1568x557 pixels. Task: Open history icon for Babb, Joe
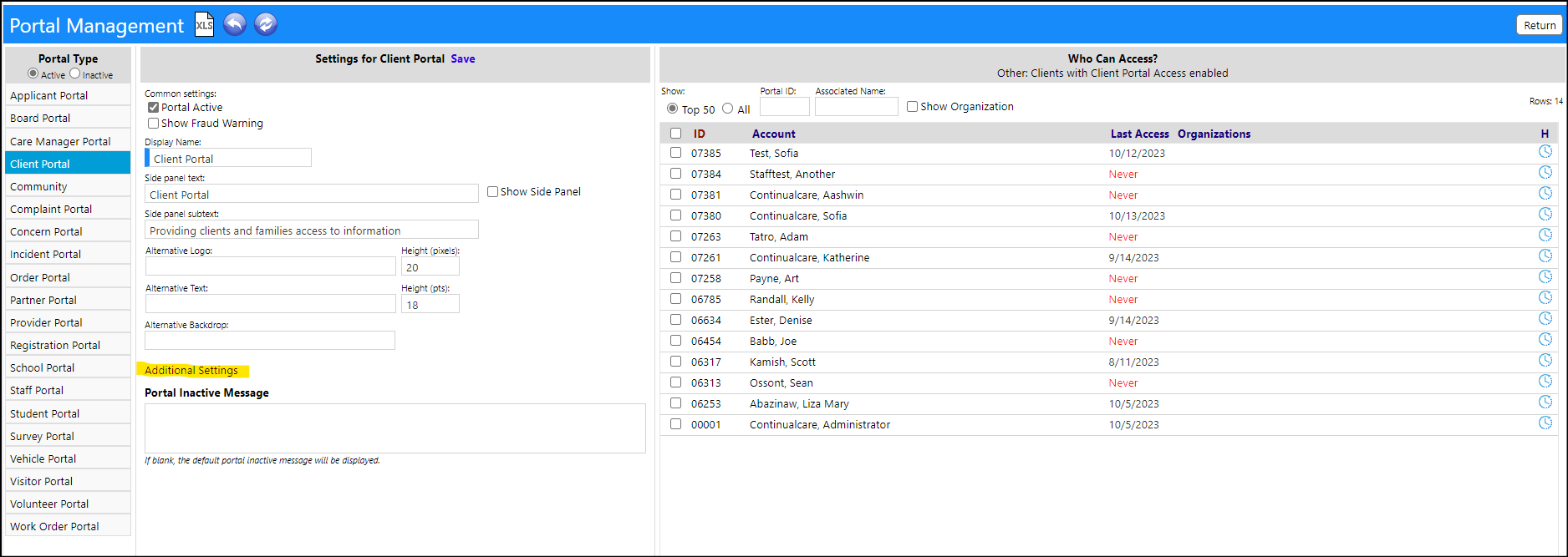click(1545, 340)
